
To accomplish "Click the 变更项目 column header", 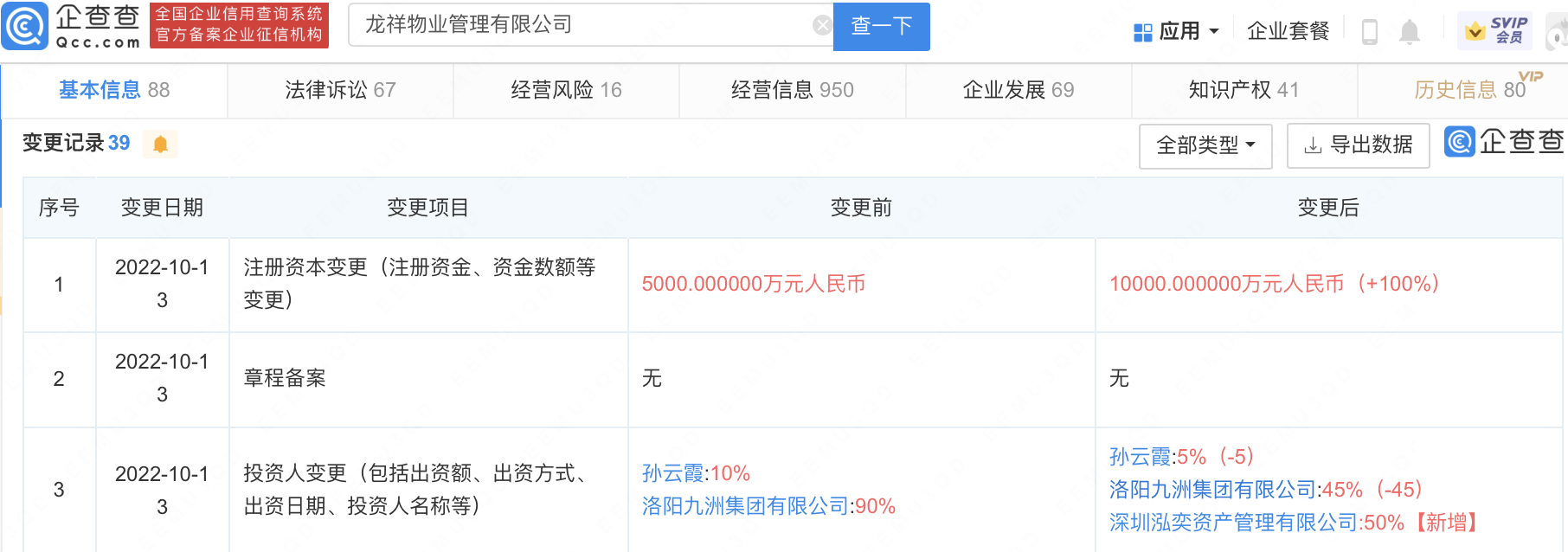I will coord(427,208).
